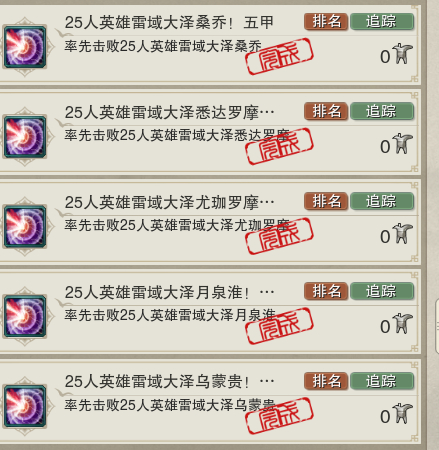
Task: Click the red stamp on 乌蒙贵 entry
Action: click(279, 416)
